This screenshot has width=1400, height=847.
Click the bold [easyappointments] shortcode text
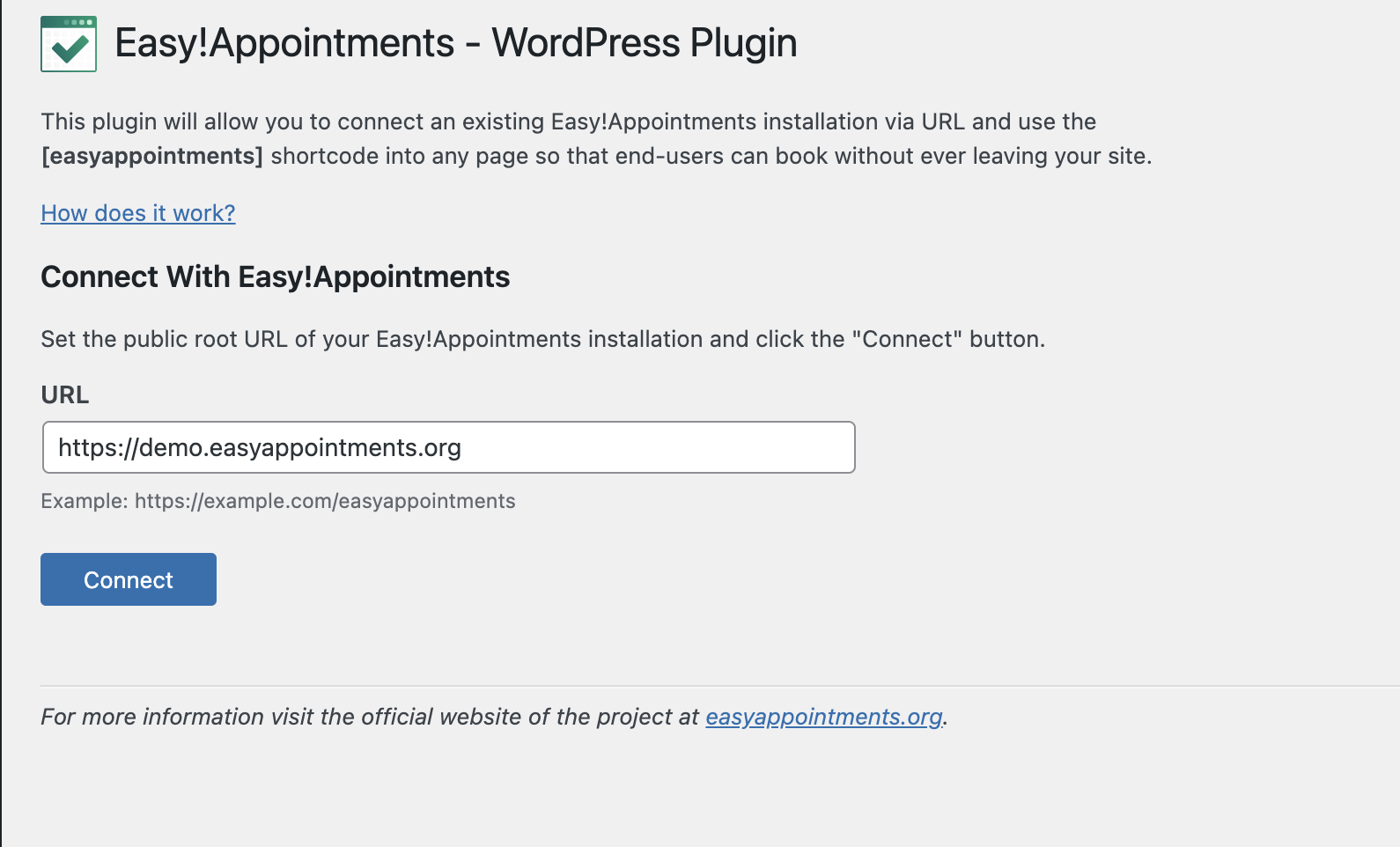150,156
